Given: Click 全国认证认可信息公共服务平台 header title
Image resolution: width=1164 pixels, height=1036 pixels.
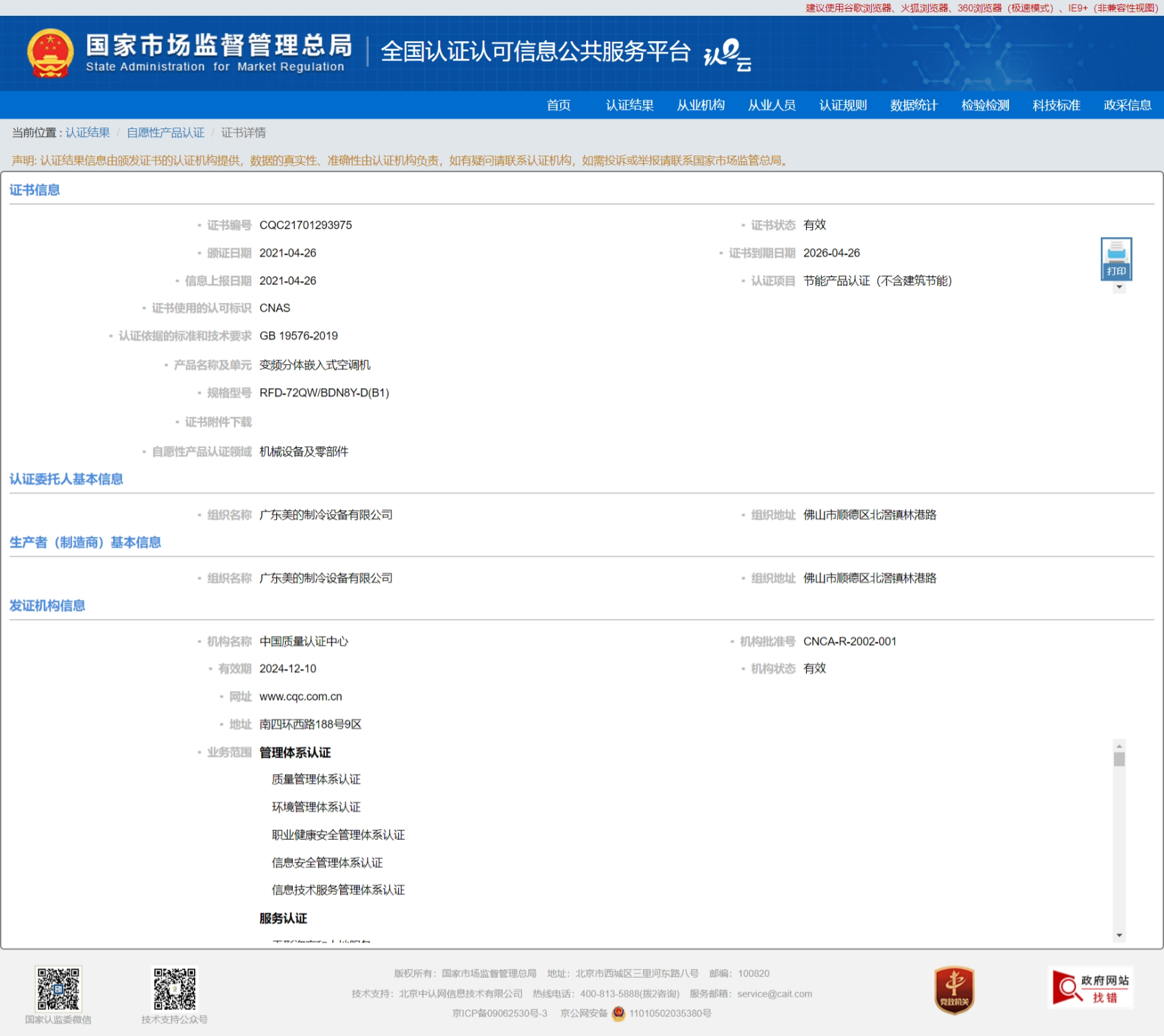Looking at the screenshot, I should point(535,51).
